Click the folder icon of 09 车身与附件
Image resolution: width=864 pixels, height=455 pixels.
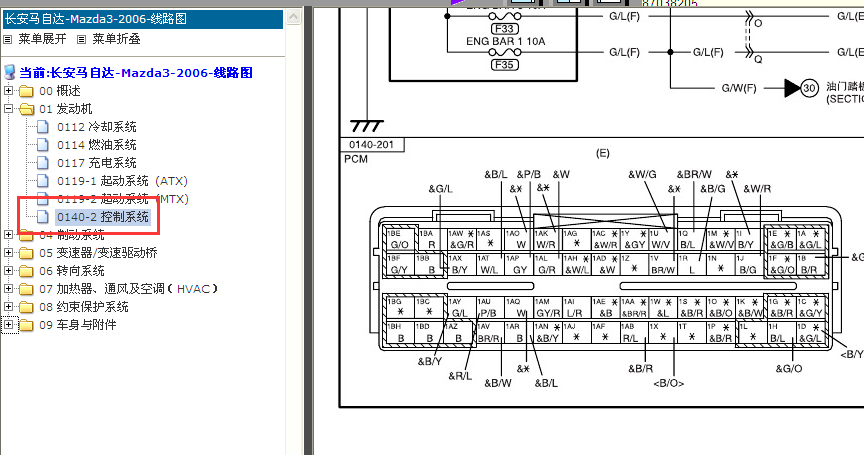26,325
